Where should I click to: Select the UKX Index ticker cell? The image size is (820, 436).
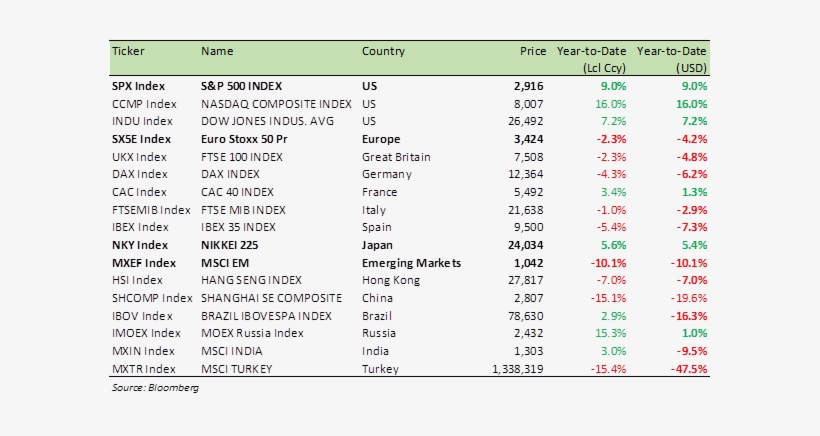point(140,157)
